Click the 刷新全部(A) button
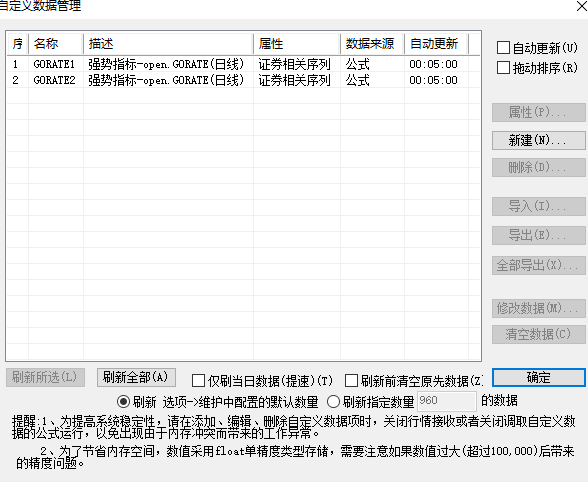Image resolution: width=588 pixels, height=482 pixels. coord(136,377)
